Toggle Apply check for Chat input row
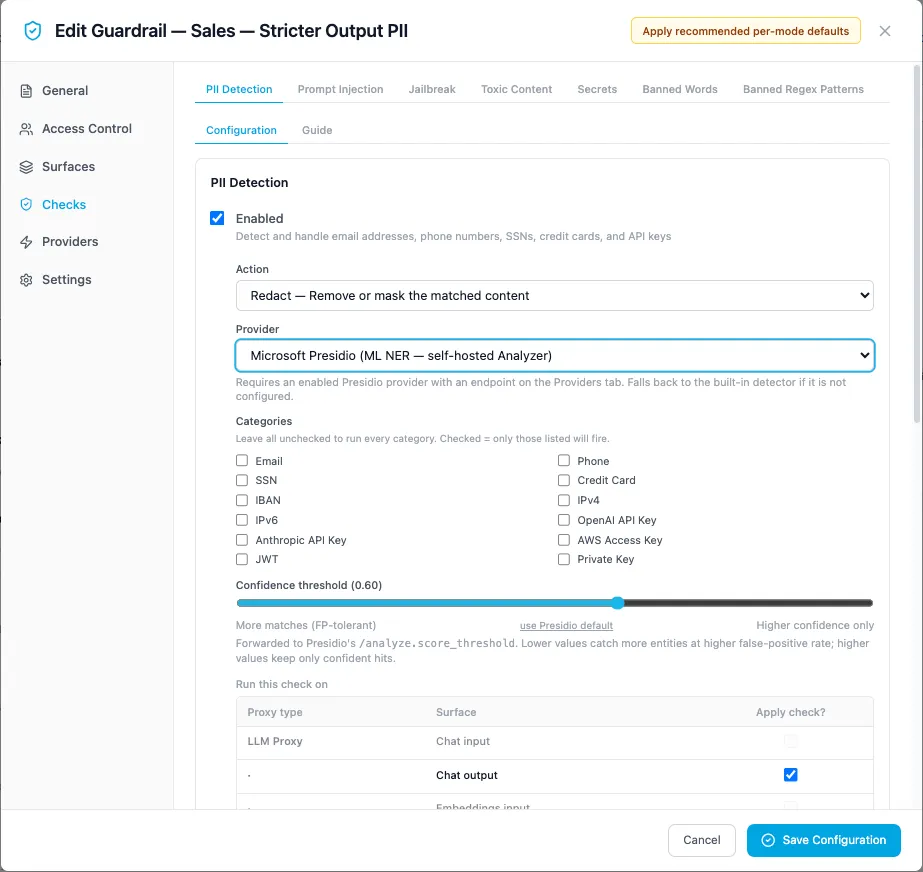923x872 pixels. pos(790,741)
